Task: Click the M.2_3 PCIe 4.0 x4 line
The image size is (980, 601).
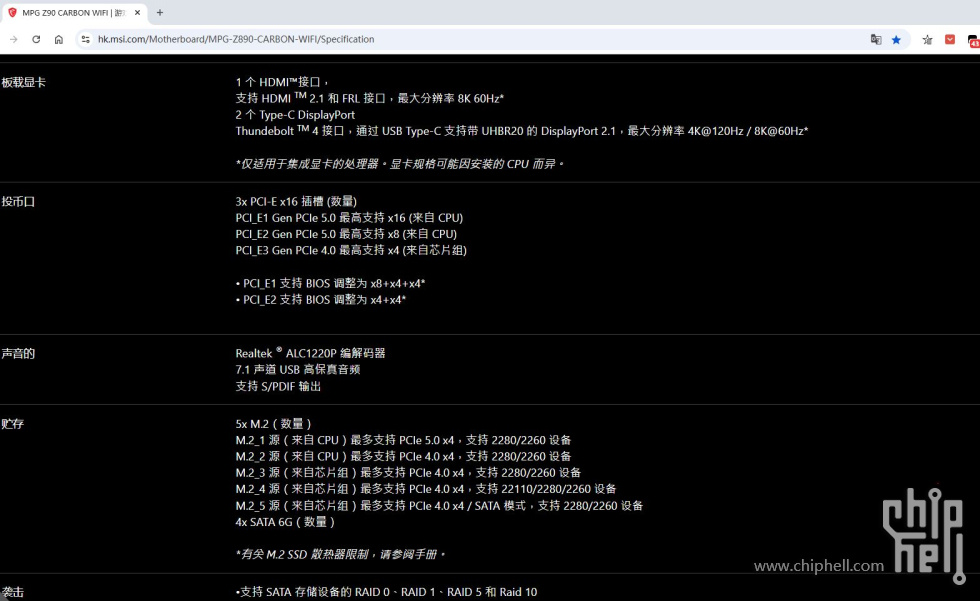Action: (x=408, y=473)
